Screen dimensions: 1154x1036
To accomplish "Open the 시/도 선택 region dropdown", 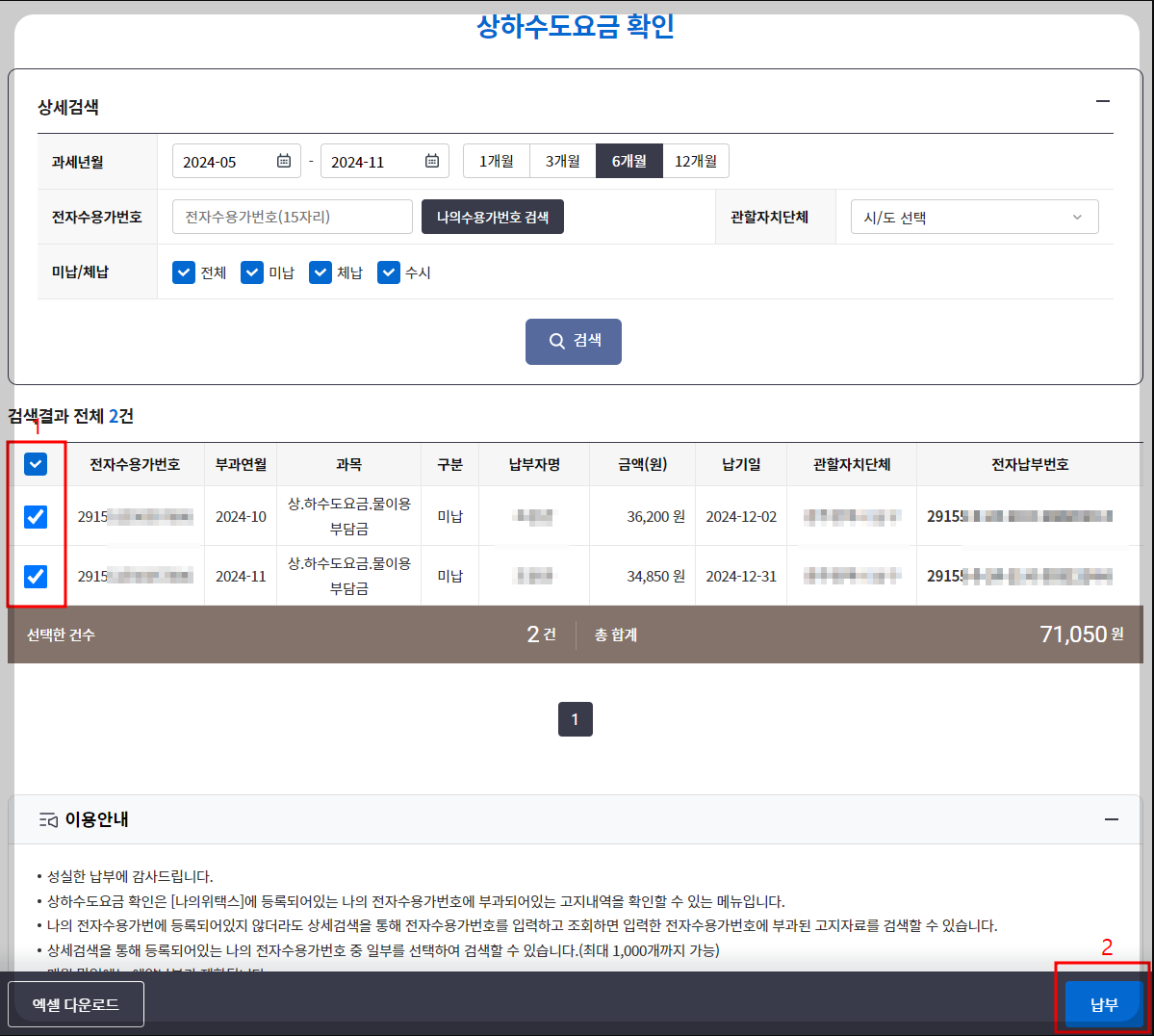I will point(973,217).
